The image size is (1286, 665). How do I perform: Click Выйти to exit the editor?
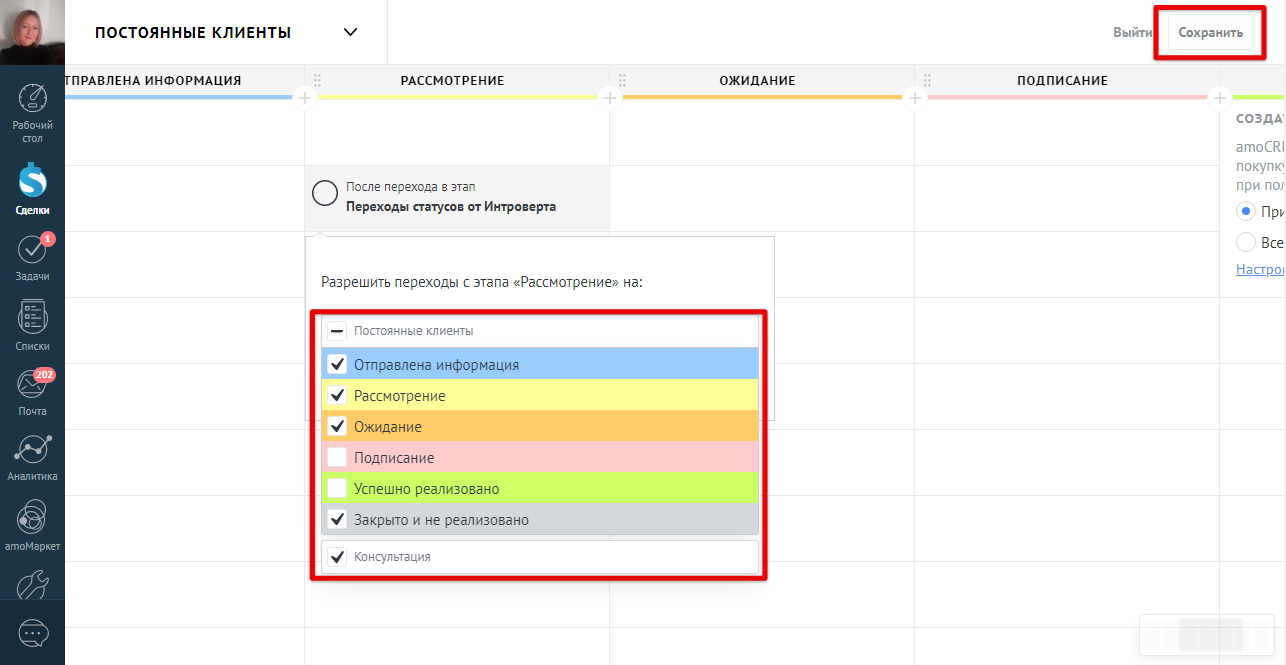1132,33
